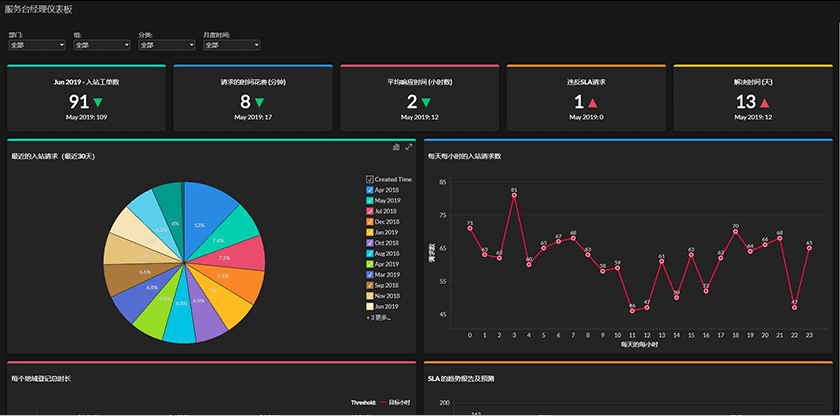Click the 6% dark teal pie slice

click(169, 212)
